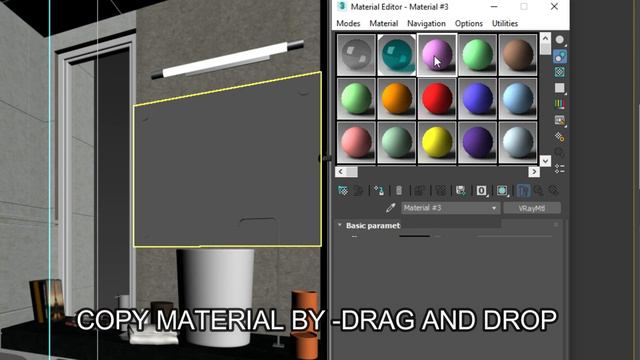Click the Select by Material icon

coord(560,153)
